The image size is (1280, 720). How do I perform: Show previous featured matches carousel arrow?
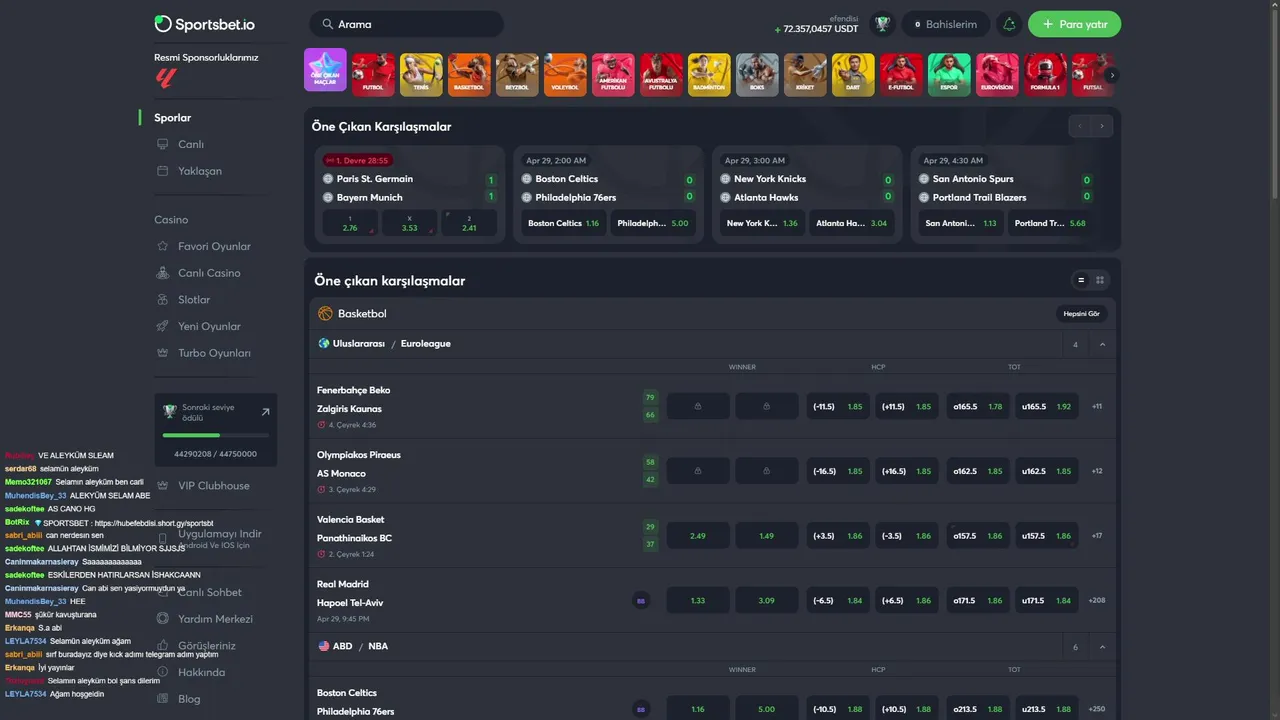tap(1080, 126)
